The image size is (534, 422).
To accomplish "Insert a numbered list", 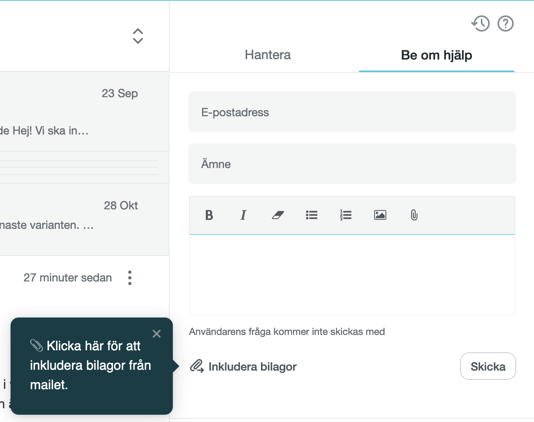I will [x=346, y=215].
